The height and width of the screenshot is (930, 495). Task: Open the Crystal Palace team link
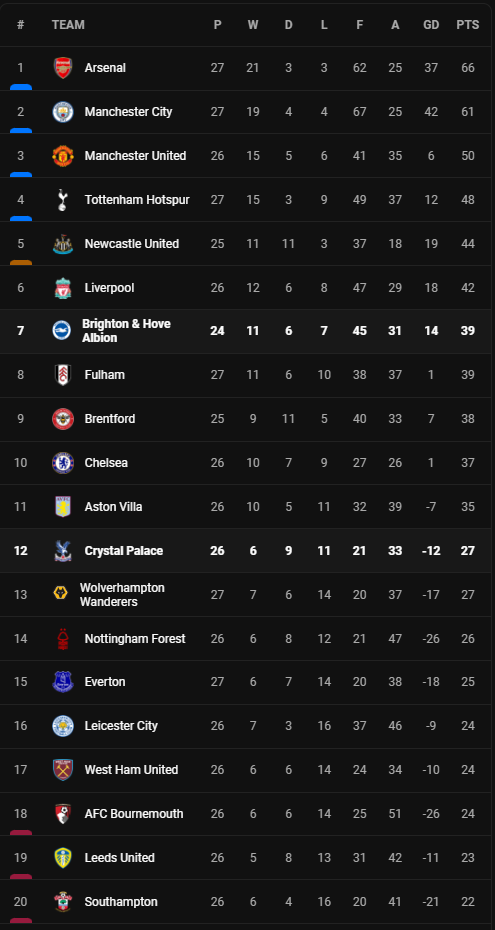124,550
